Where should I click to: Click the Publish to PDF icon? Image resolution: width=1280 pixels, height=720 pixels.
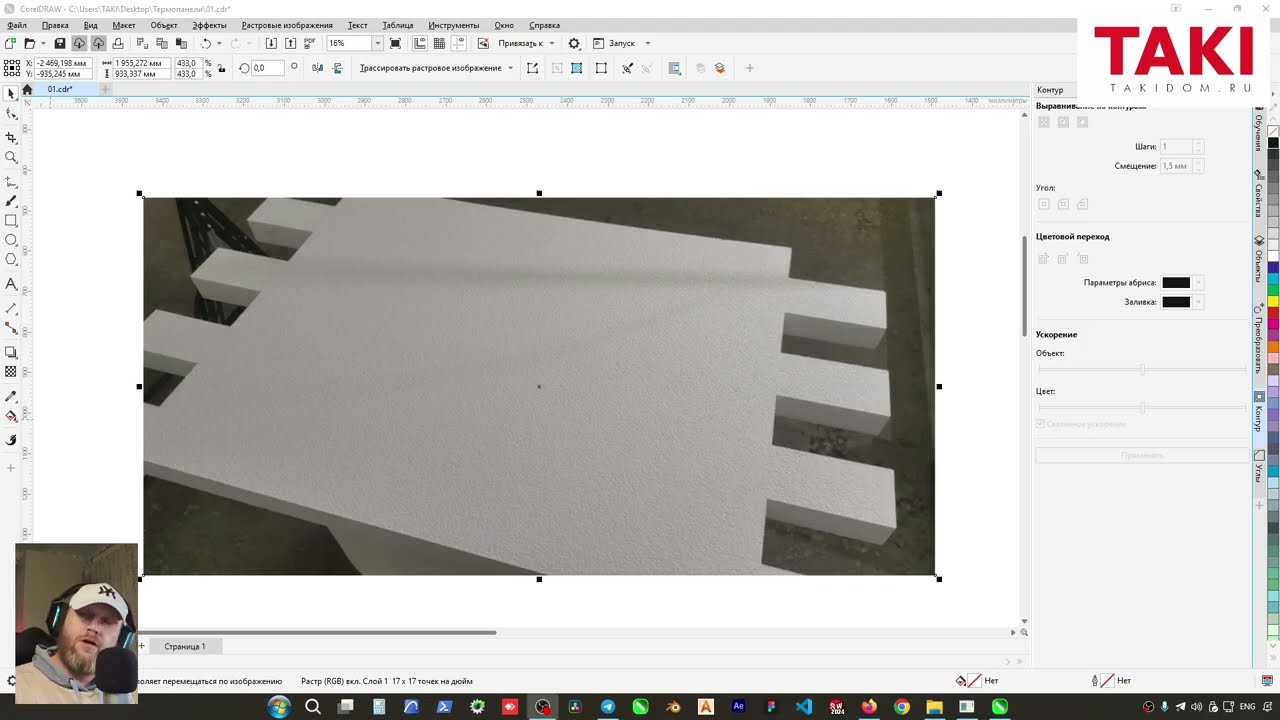pyautogui.click(x=310, y=43)
